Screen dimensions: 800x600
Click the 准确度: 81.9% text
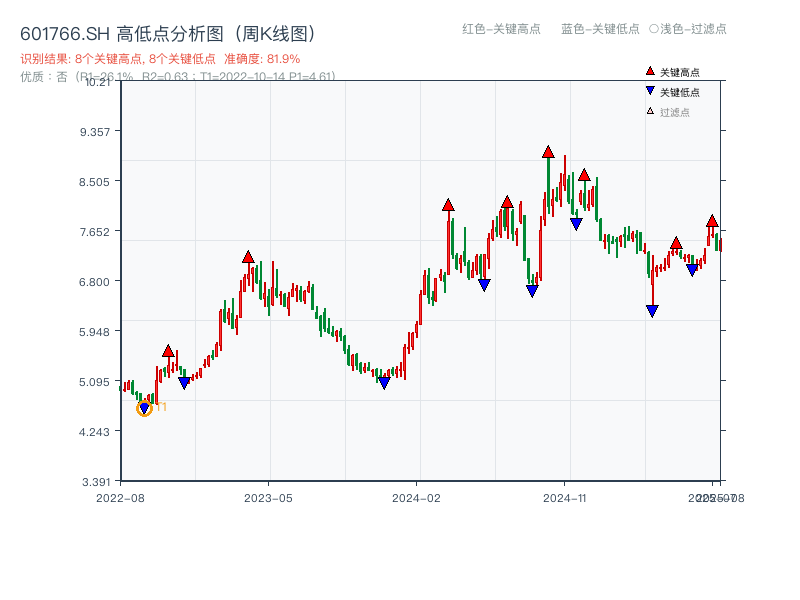pyautogui.click(x=262, y=59)
